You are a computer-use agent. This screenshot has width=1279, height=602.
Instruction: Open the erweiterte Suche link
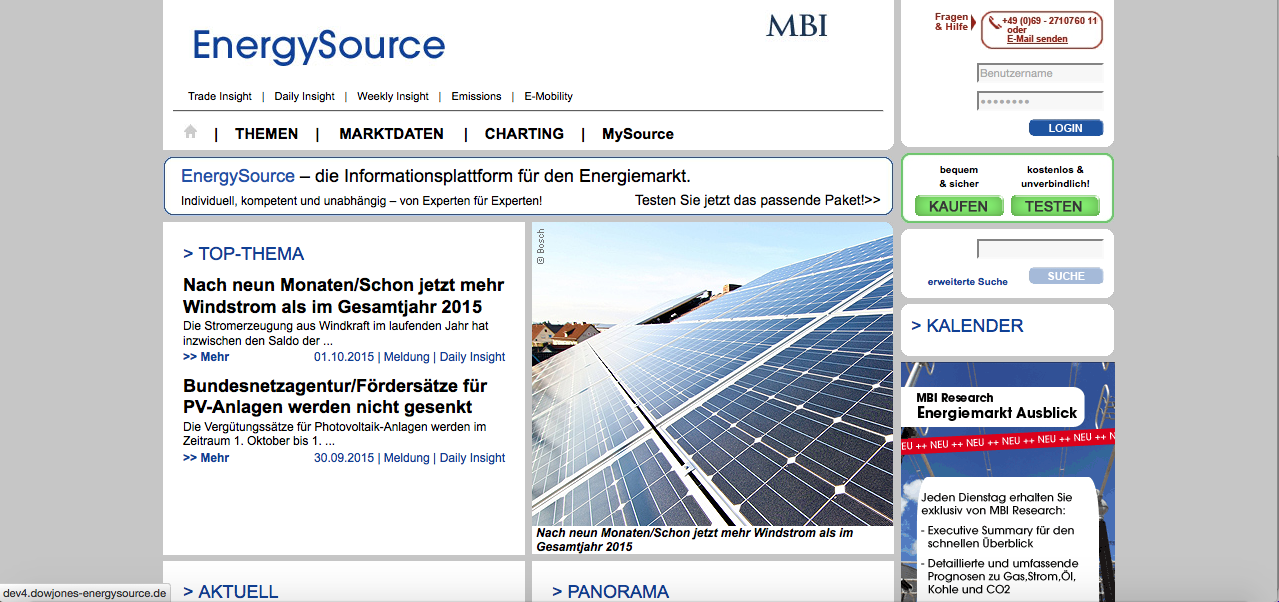[x=968, y=282]
